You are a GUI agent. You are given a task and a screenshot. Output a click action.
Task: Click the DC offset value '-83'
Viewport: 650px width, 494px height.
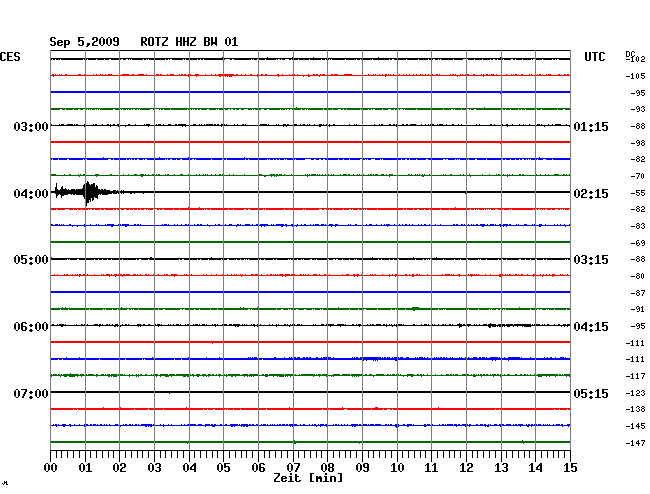638,226
